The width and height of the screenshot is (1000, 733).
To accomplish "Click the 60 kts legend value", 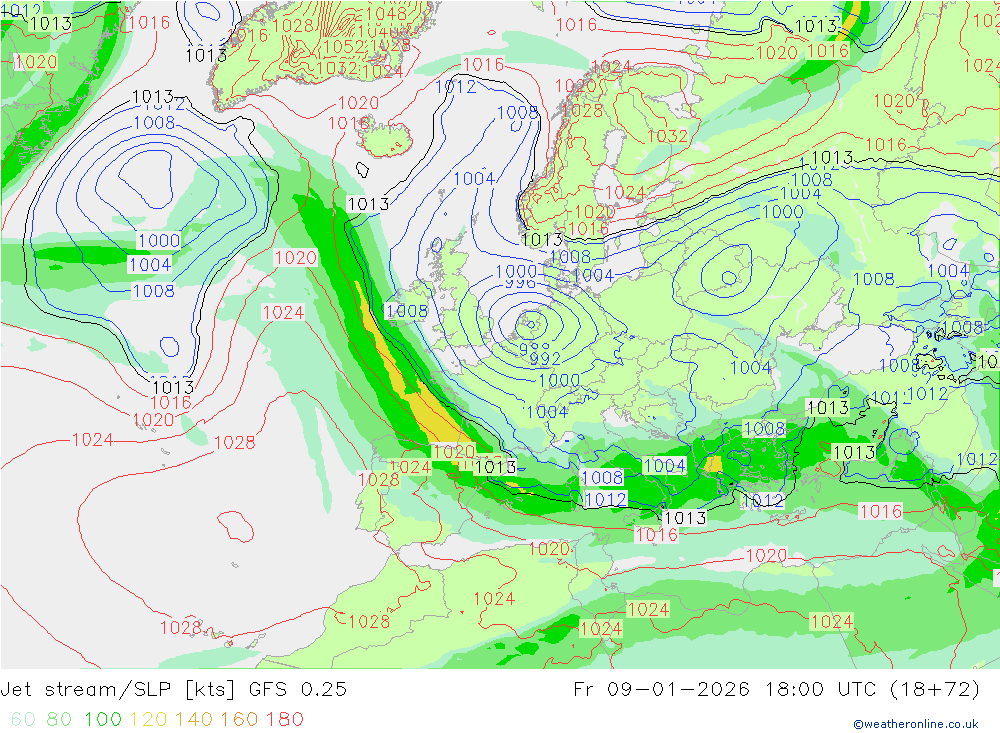I will click(x=24, y=719).
